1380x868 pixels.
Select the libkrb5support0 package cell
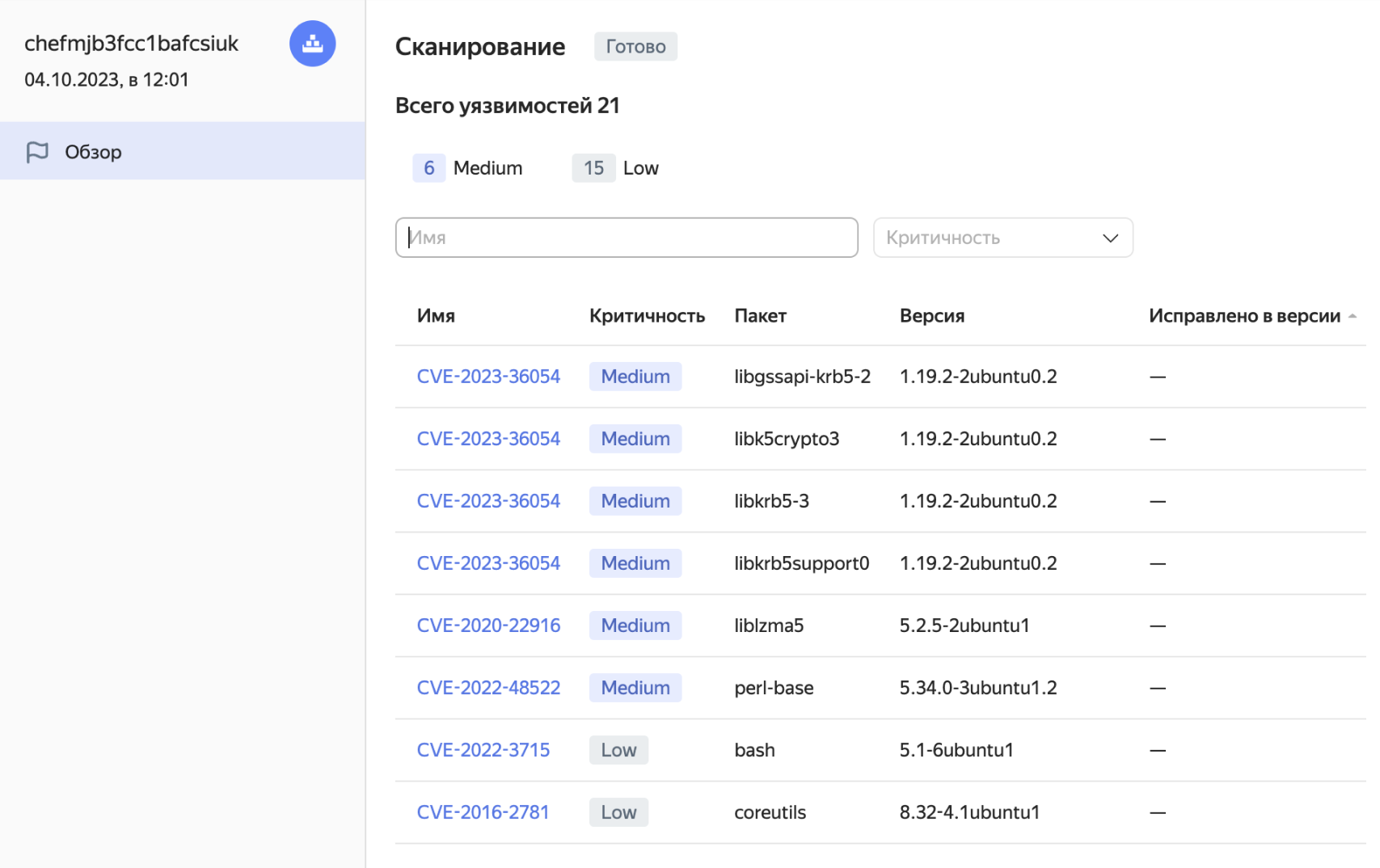[x=801, y=563]
